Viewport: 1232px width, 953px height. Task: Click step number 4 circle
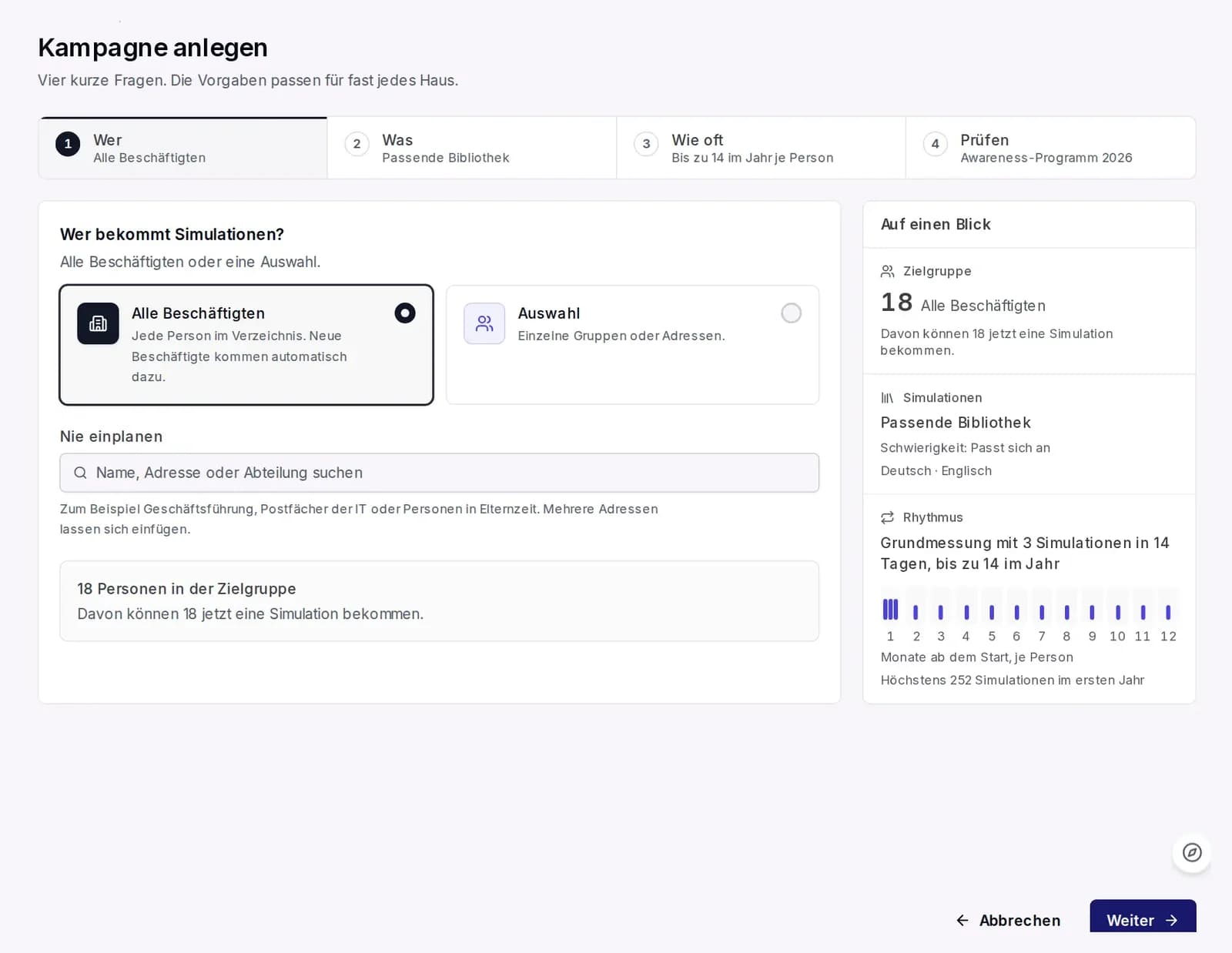935,143
